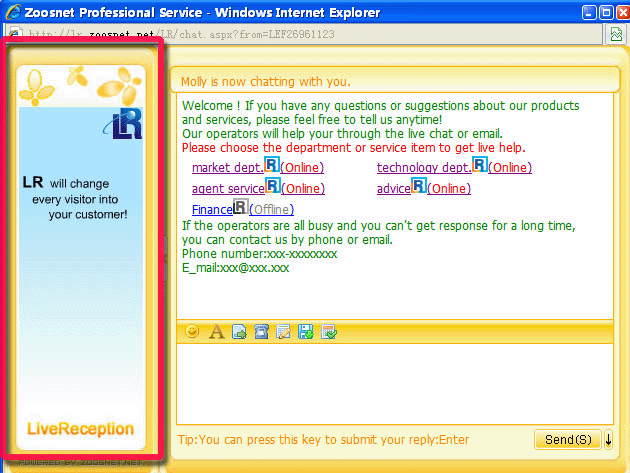Click 'Molly is now chatting with you.' header
This screenshot has height=473, width=630.
[266, 82]
